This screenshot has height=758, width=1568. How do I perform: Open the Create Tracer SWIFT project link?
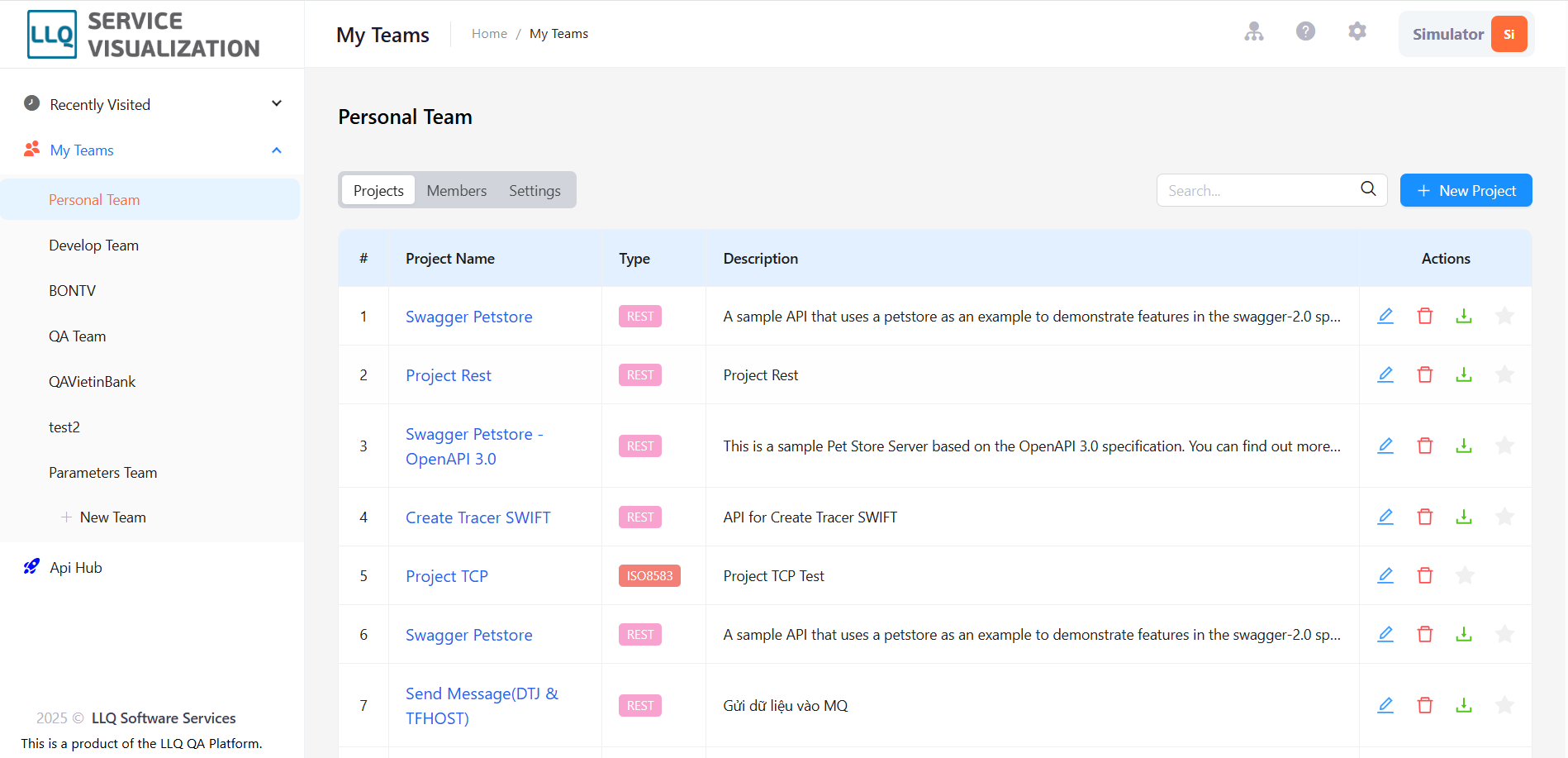click(478, 517)
